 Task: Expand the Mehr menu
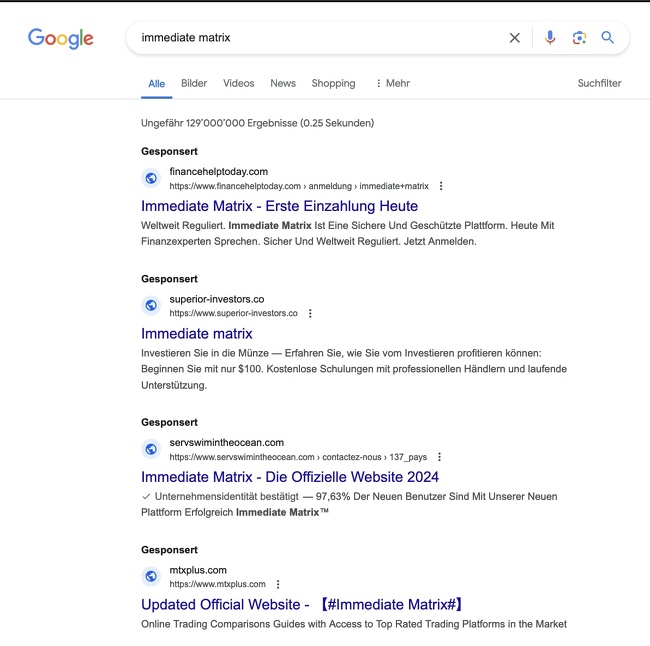[x=392, y=83]
